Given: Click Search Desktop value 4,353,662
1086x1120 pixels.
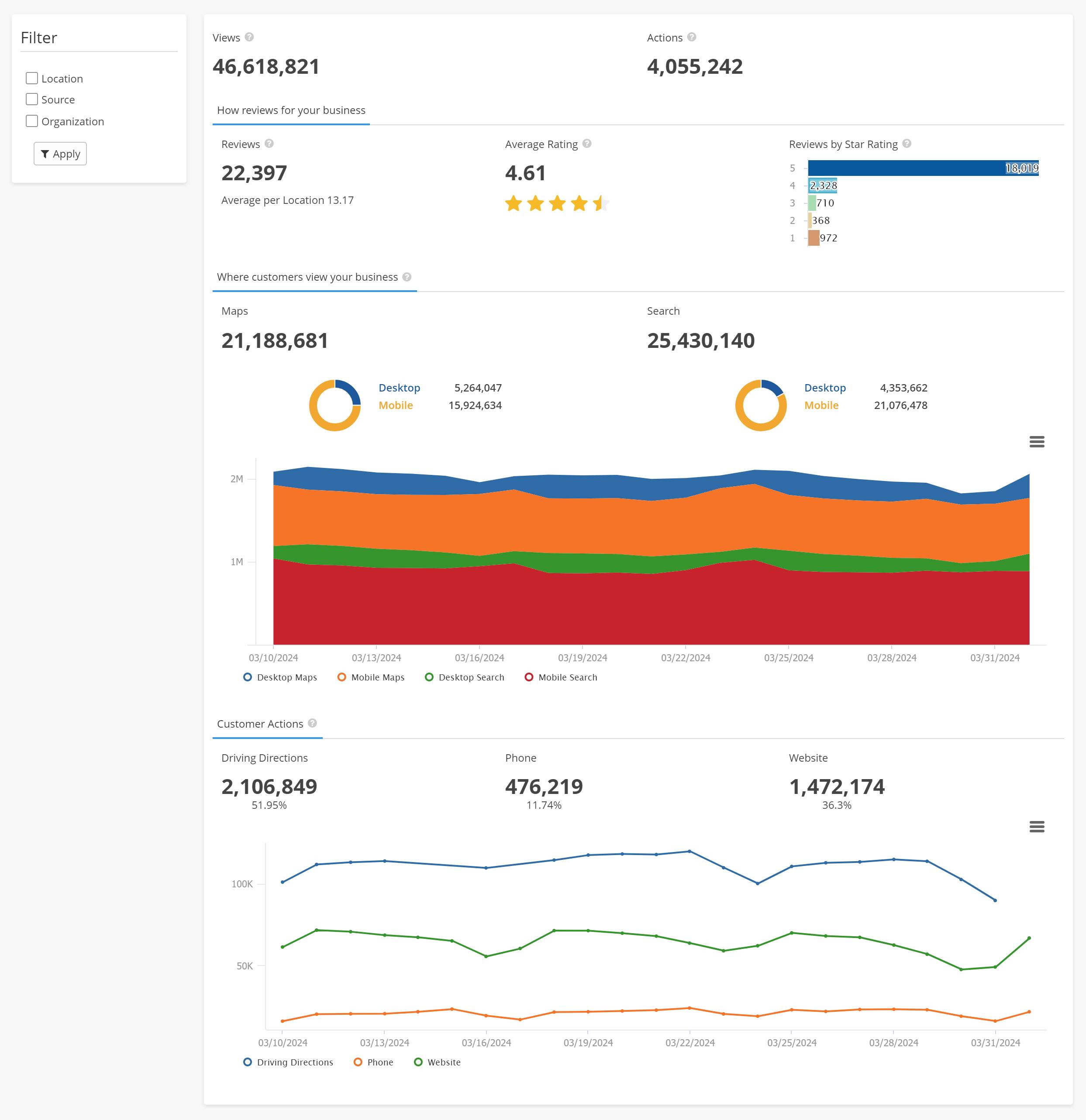Looking at the screenshot, I should coord(903,388).
